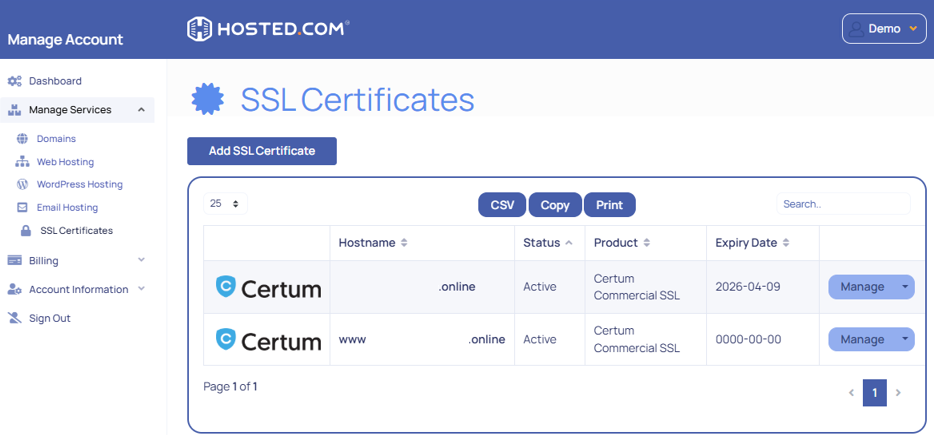934x435 pixels.
Task: Export table with CSV button
Action: [x=502, y=205]
